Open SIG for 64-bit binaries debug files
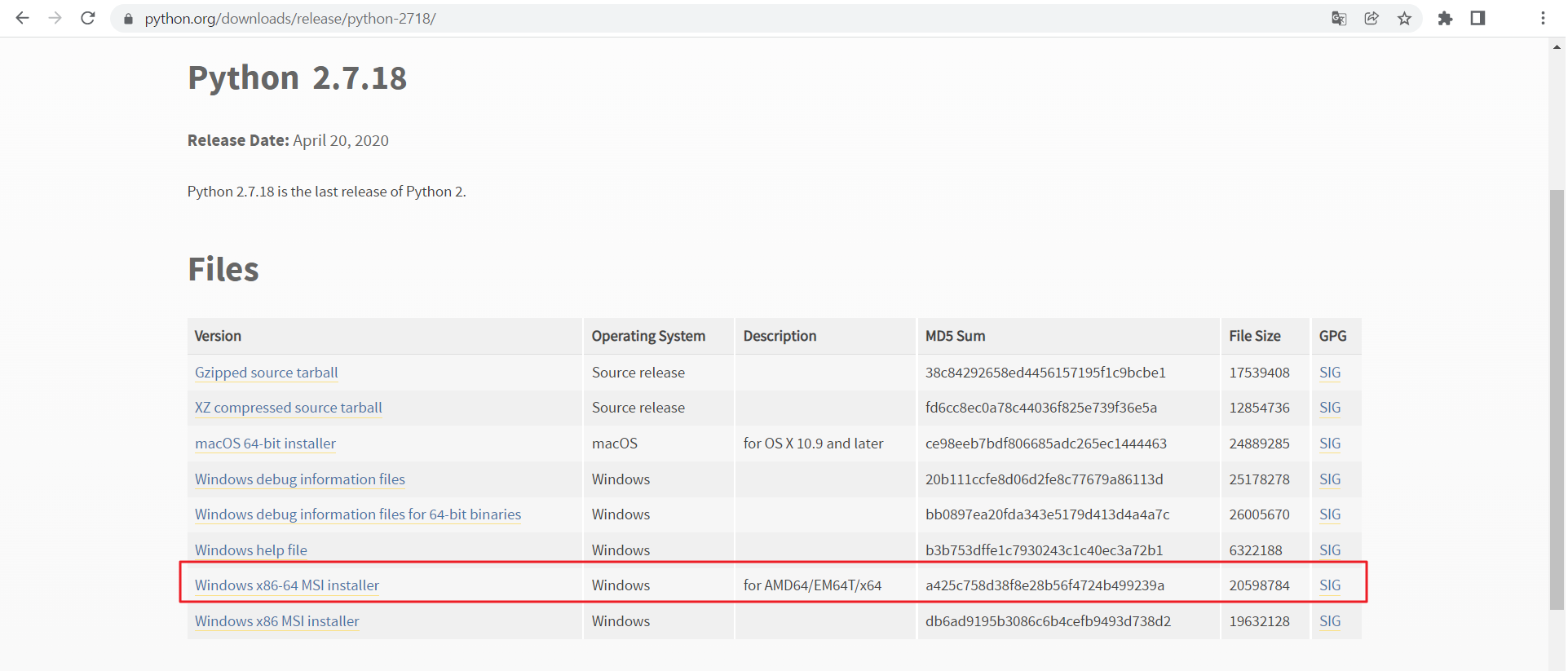The width and height of the screenshot is (1568, 671). click(1330, 514)
